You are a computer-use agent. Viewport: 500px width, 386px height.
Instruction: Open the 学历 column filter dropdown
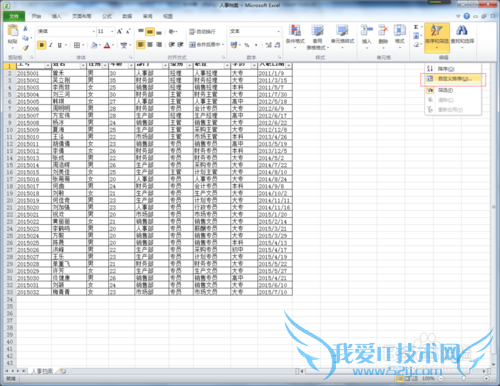pos(254,65)
